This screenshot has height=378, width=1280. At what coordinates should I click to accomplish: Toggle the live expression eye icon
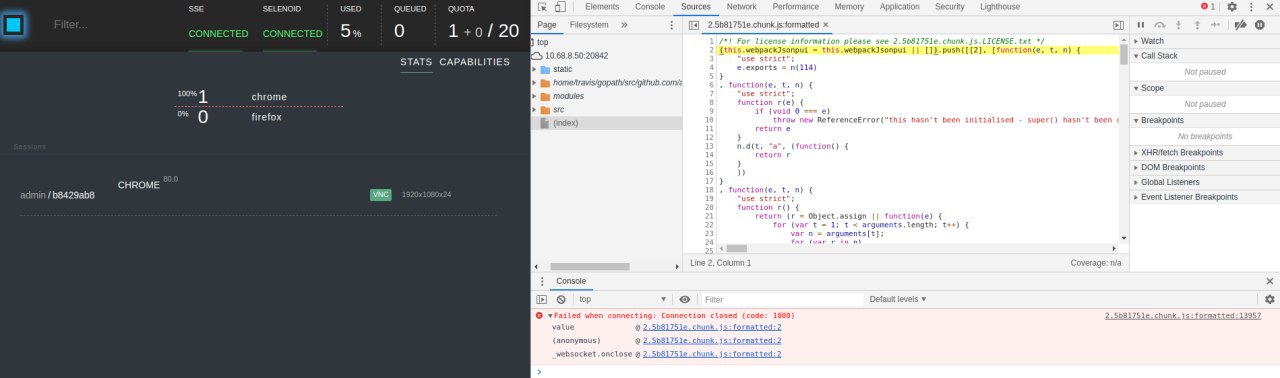click(685, 299)
